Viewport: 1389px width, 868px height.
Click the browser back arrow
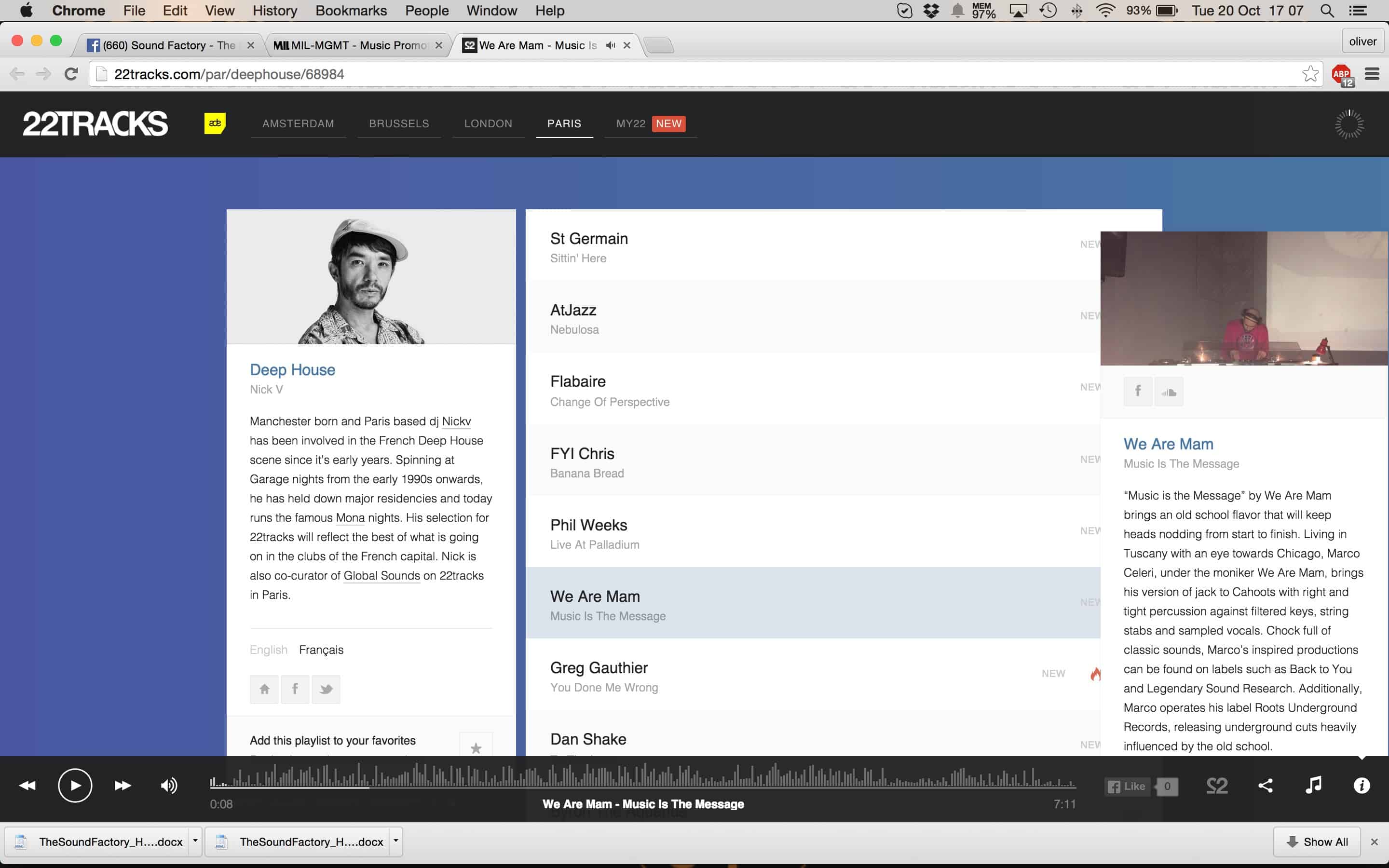point(17,74)
